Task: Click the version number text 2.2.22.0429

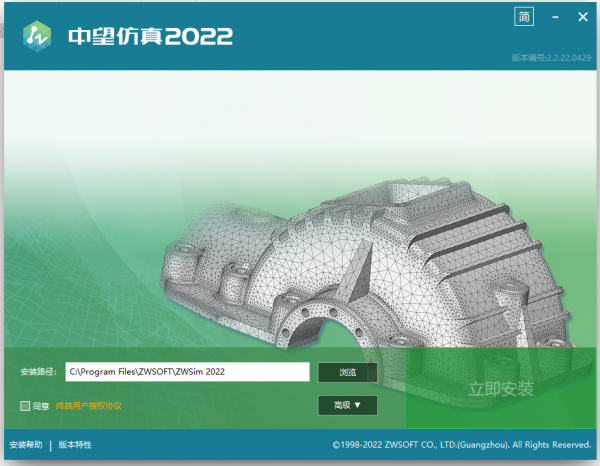Action: (x=569, y=58)
